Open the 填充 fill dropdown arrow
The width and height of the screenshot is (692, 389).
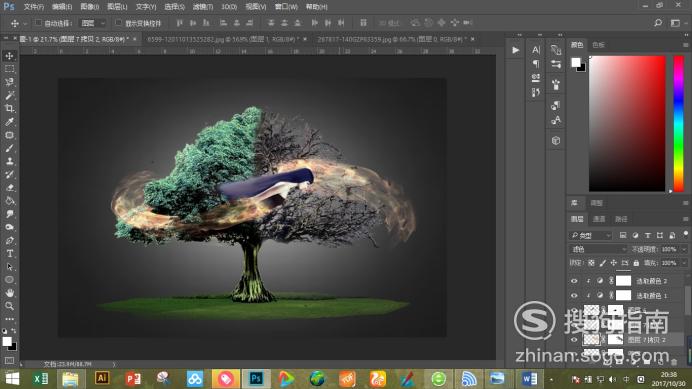click(684, 263)
